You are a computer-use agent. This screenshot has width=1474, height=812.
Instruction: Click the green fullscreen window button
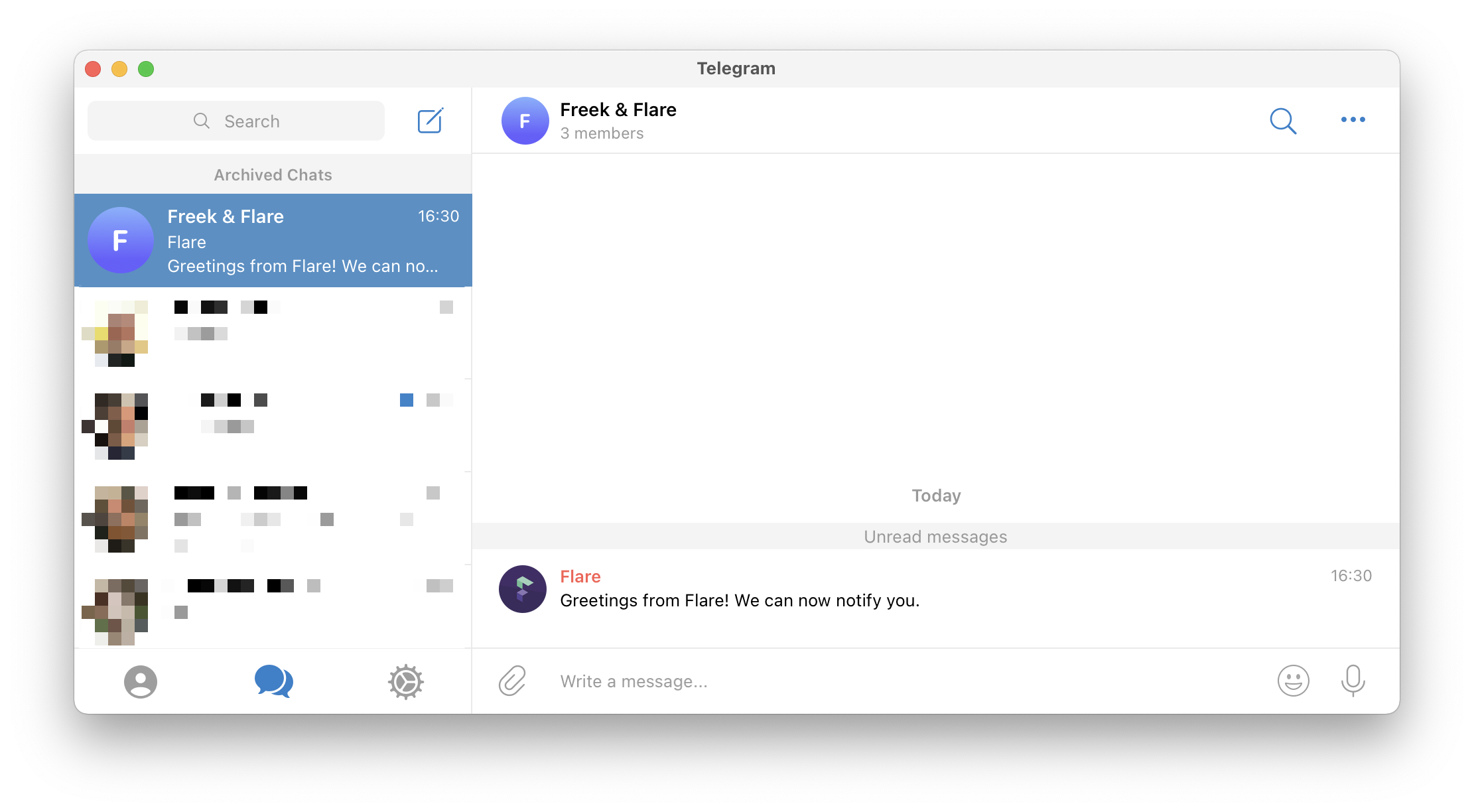point(146,69)
